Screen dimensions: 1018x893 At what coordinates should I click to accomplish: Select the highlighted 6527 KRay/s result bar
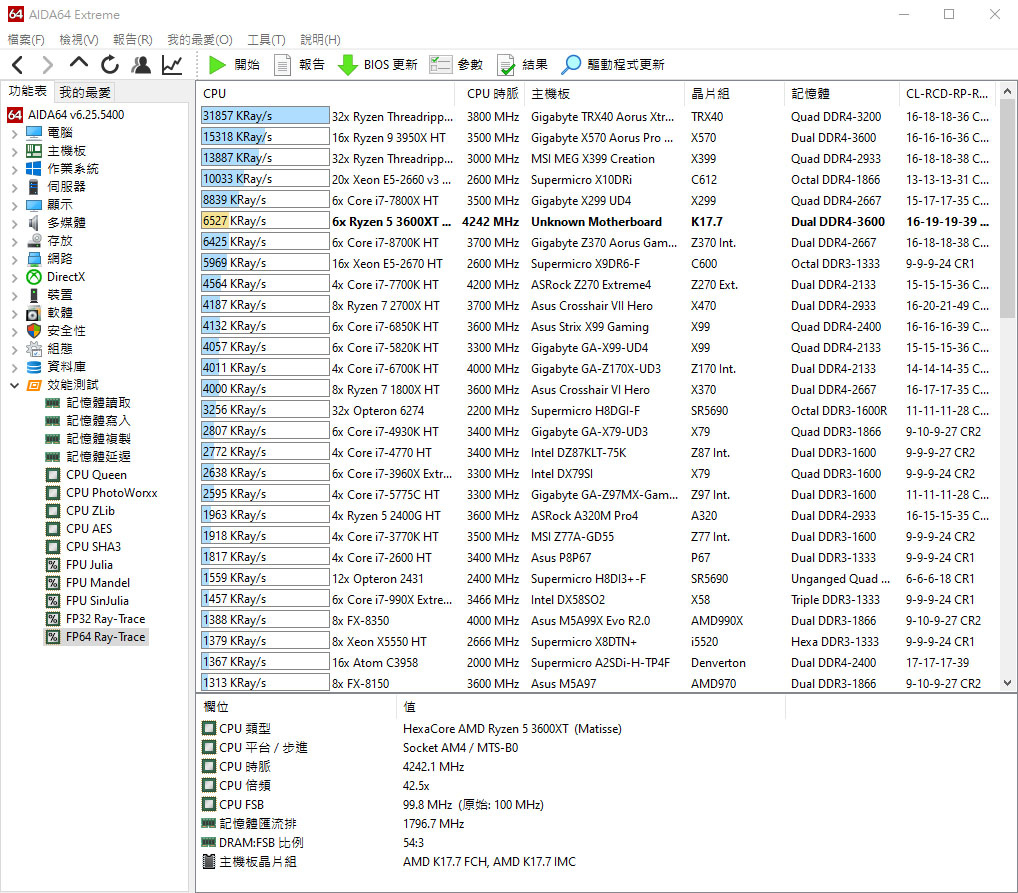click(x=265, y=221)
